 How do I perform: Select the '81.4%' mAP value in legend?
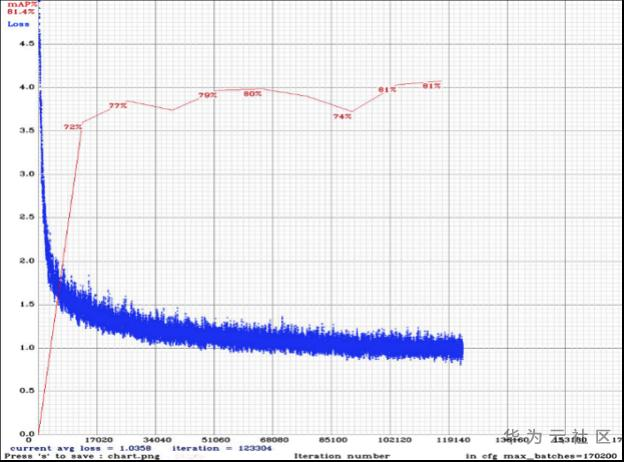coord(21,12)
